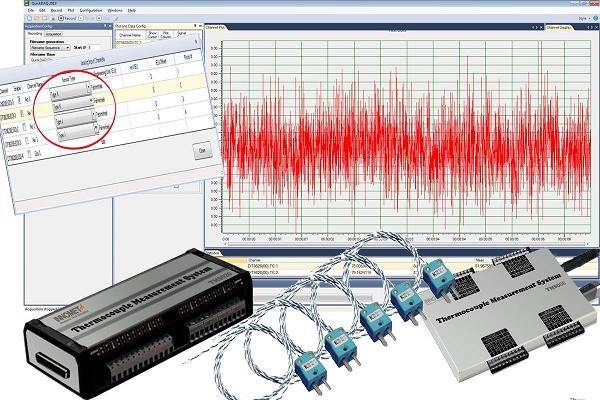This screenshot has height=400, width=600.
Task: Close the Plot and Data Config panel
Action: click(x=200, y=26)
